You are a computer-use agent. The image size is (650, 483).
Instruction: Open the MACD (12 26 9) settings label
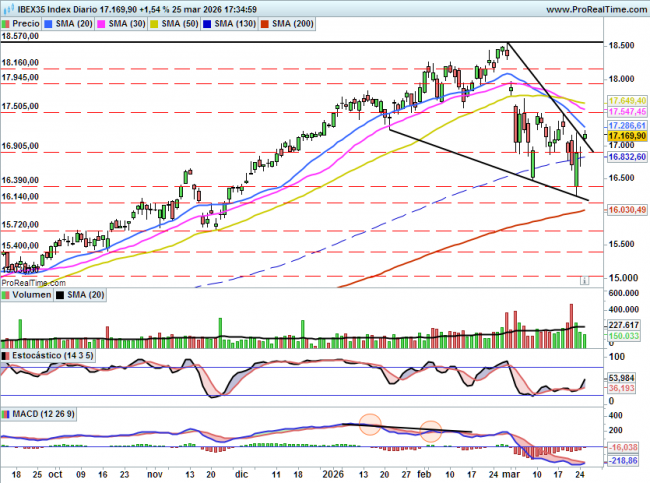pos(44,414)
